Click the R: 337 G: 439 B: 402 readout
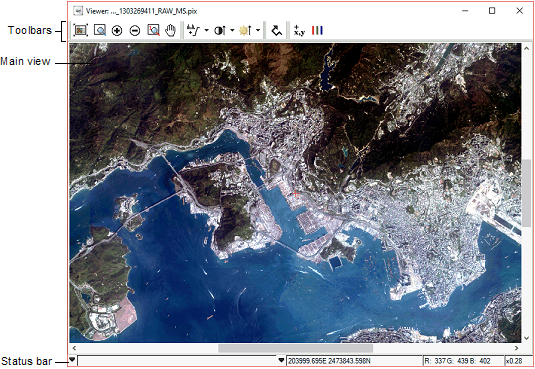 (x=458, y=361)
